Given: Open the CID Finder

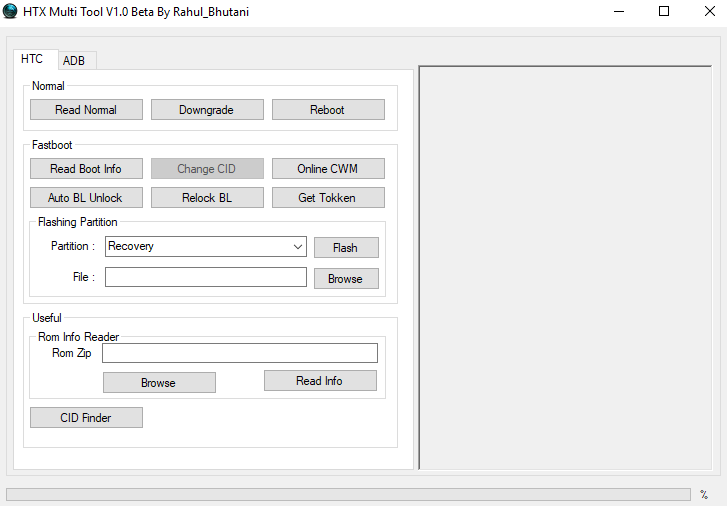Looking at the screenshot, I should tap(86, 417).
